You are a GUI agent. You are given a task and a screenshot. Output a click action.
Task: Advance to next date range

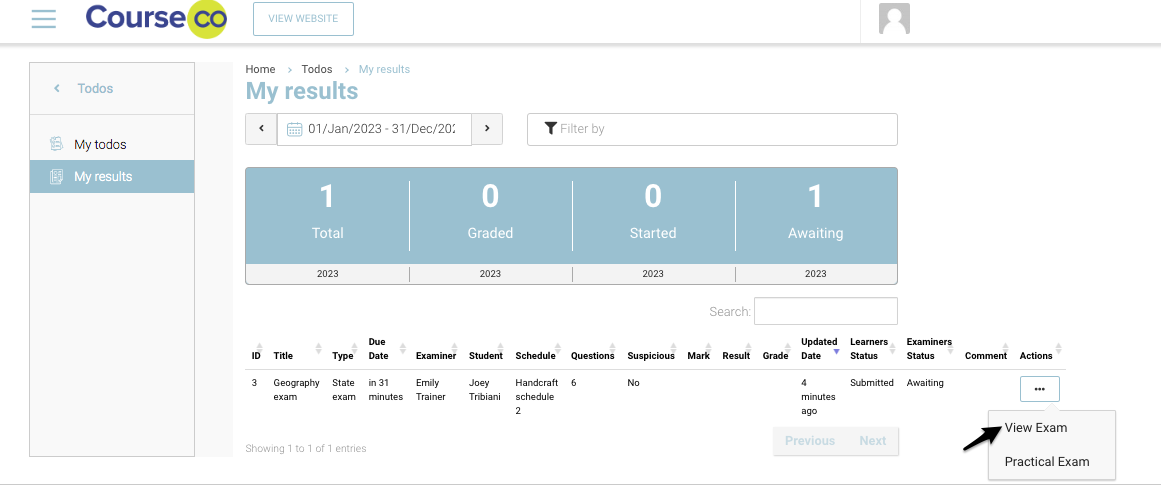[487, 129]
